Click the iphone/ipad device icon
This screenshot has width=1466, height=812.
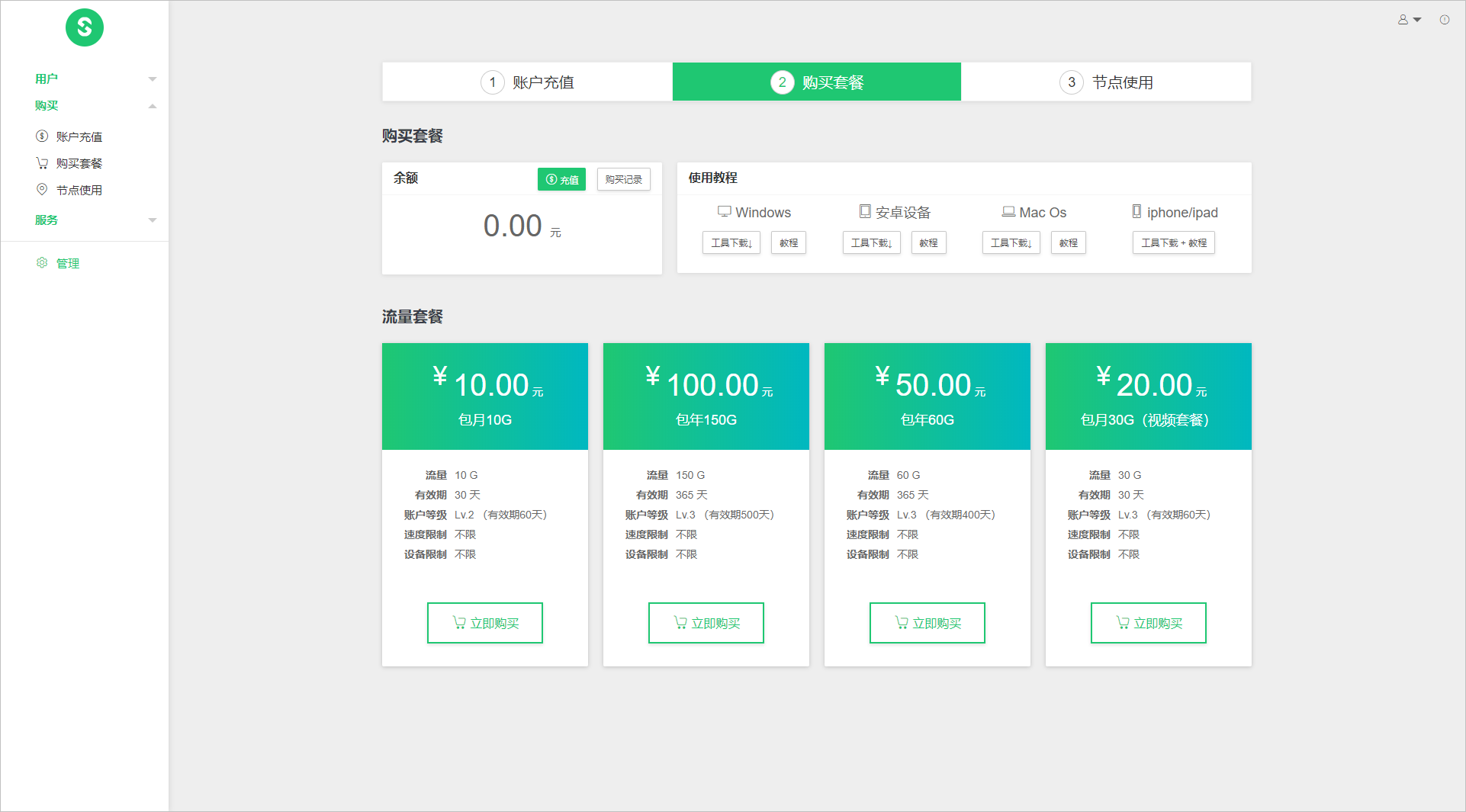pos(1136,211)
